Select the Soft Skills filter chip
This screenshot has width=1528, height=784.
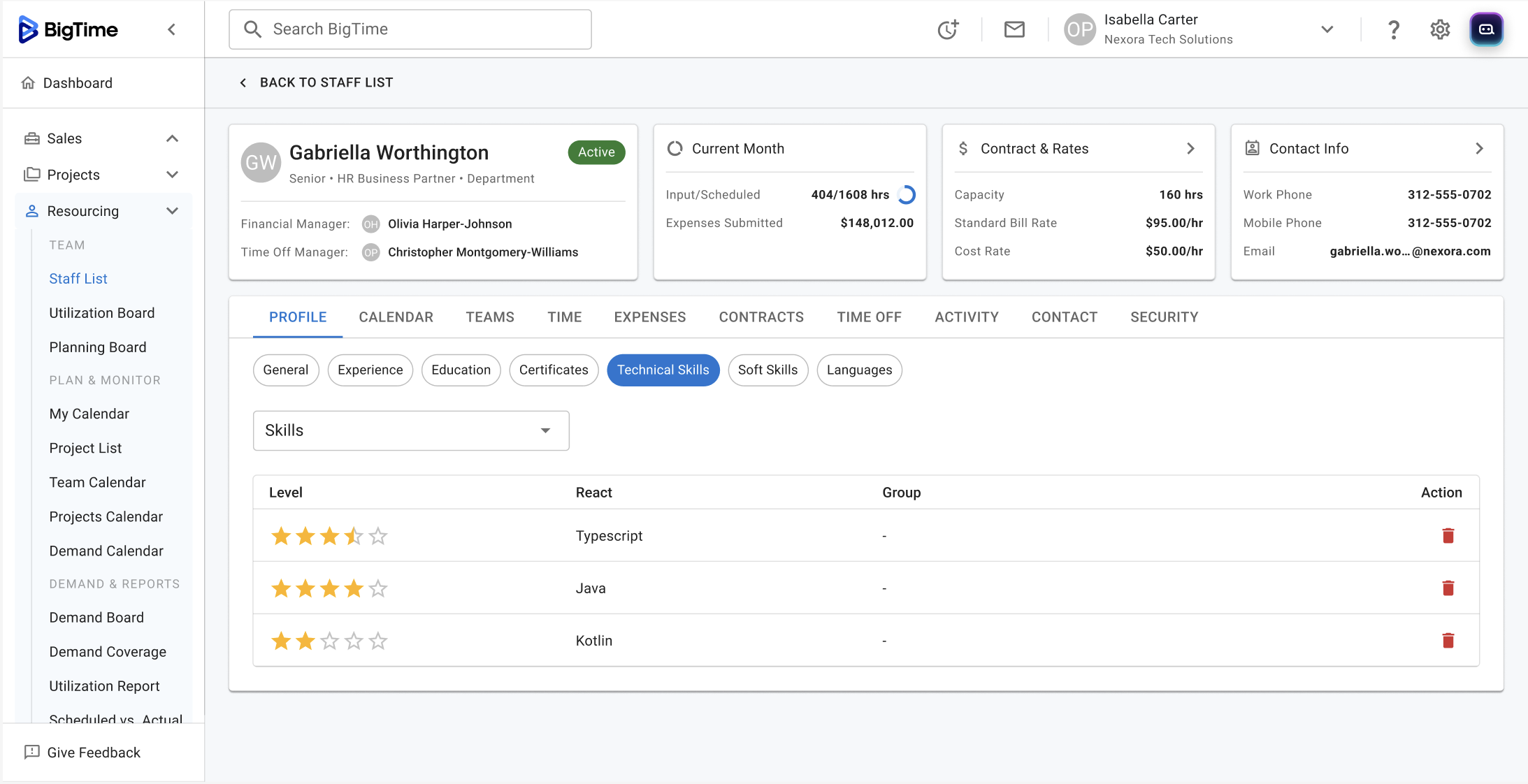coord(767,370)
